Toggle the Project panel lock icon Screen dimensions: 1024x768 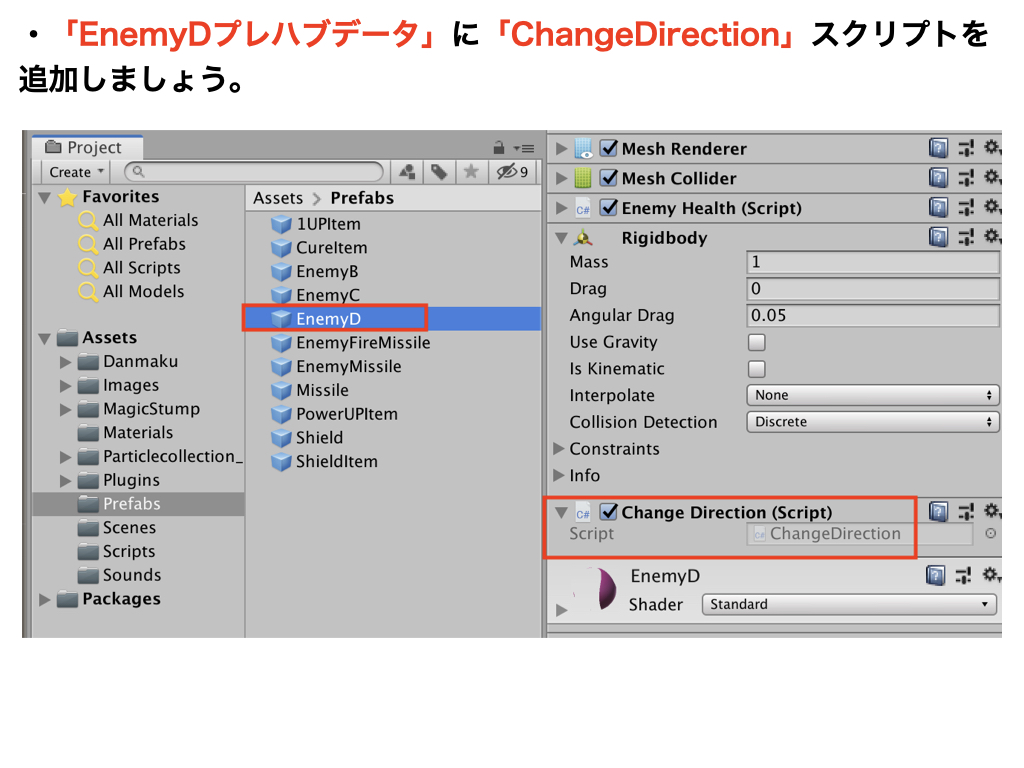499,148
